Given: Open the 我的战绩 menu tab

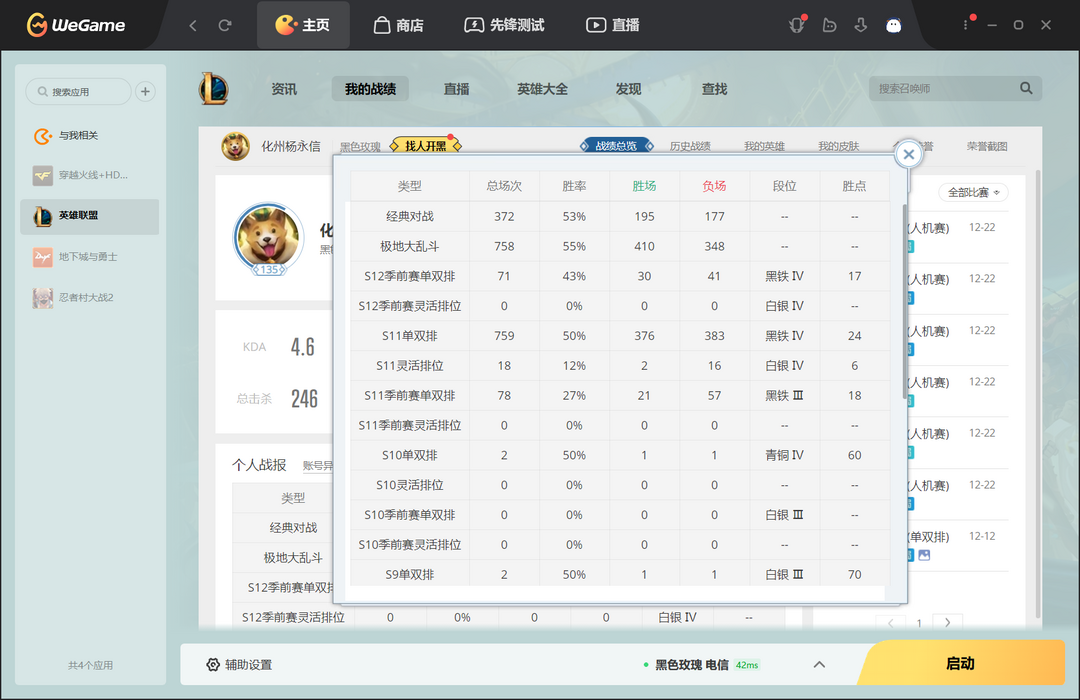Looking at the screenshot, I should click(371, 89).
